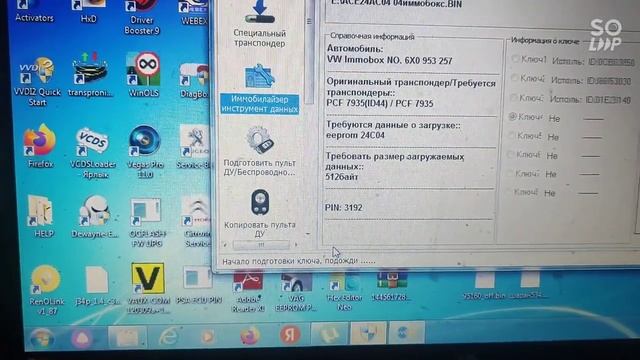
Task: Open the Windows Start menu
Action: (x=41, y=338)
